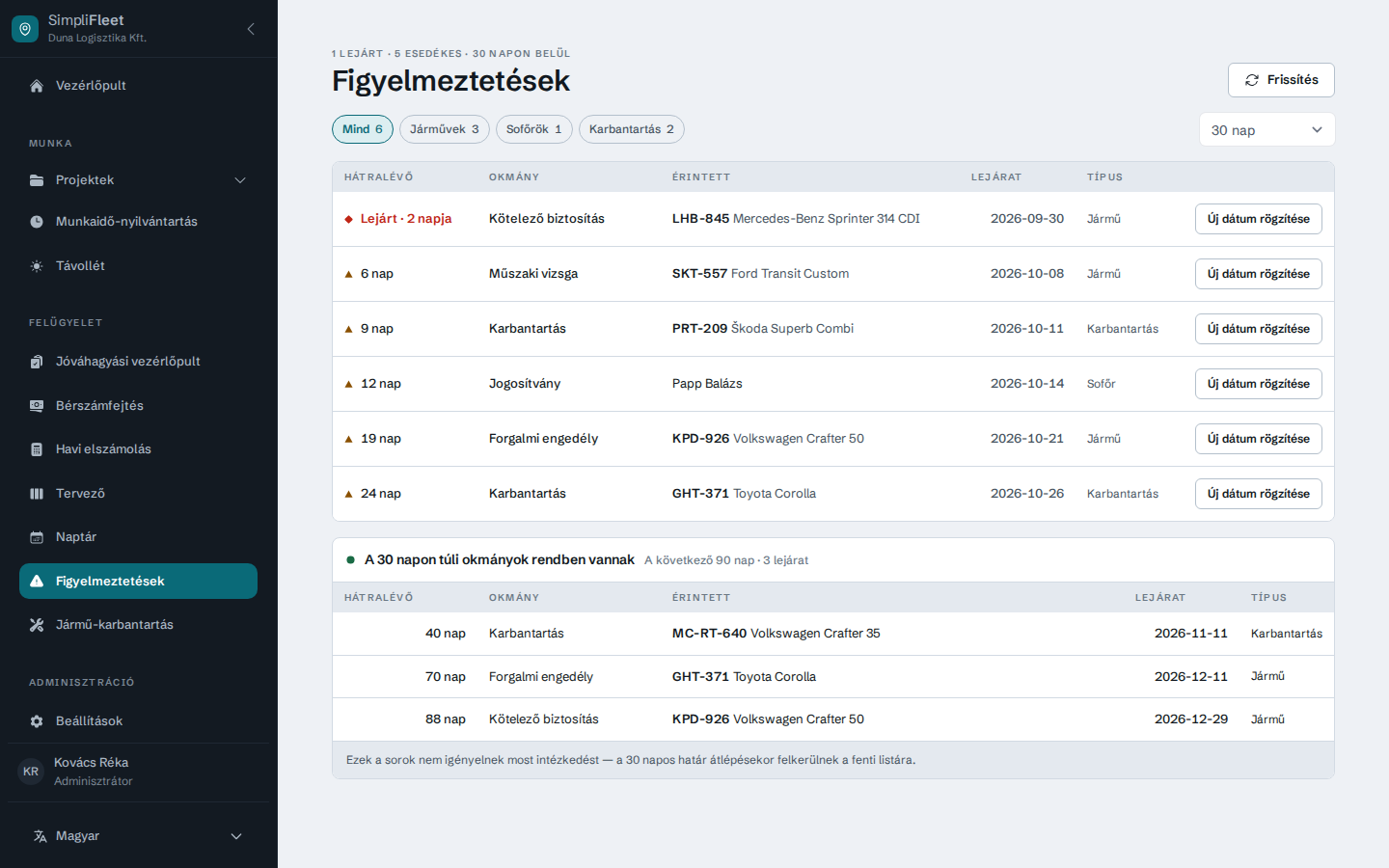Click the Figyelmeztetések warning triangle icon

[x=37, y=582]
